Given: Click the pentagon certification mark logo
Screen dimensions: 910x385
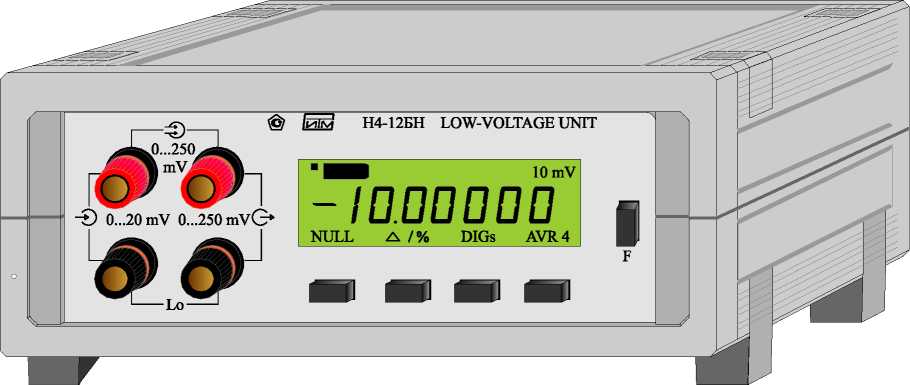Looking at the screenshot, I should [276, 124].
